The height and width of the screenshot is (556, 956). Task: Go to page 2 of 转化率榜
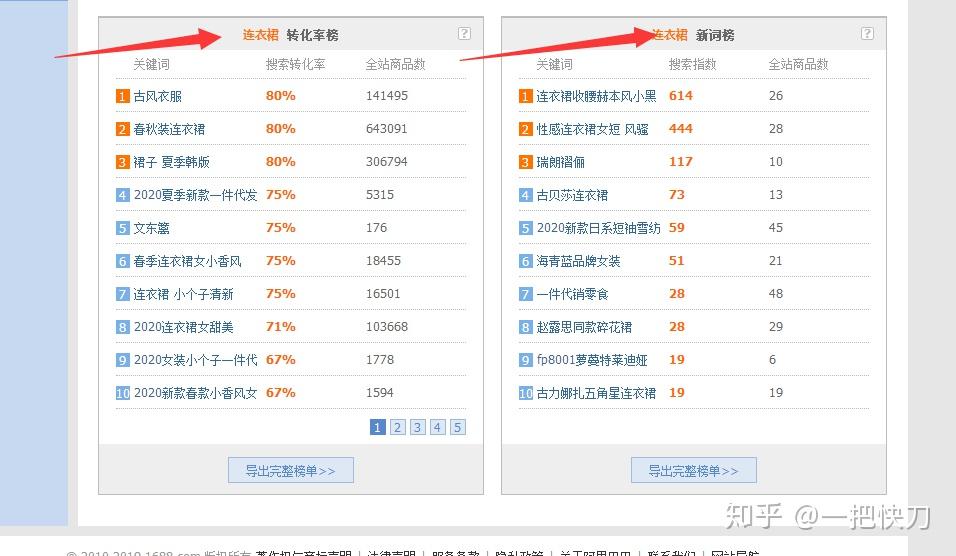tap(398, 427)
